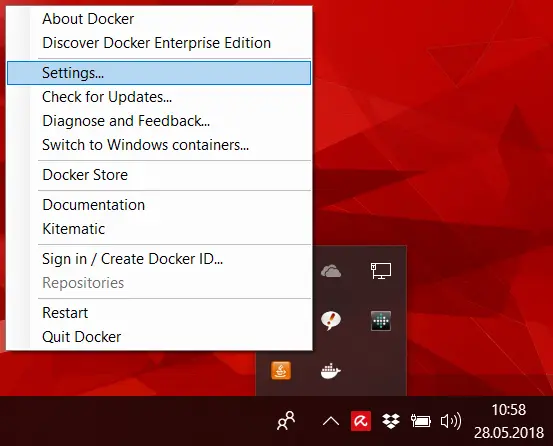This screenshot has width=553, height=446.
Task: Open Docker Store from menu
Action: coord(159,175)
